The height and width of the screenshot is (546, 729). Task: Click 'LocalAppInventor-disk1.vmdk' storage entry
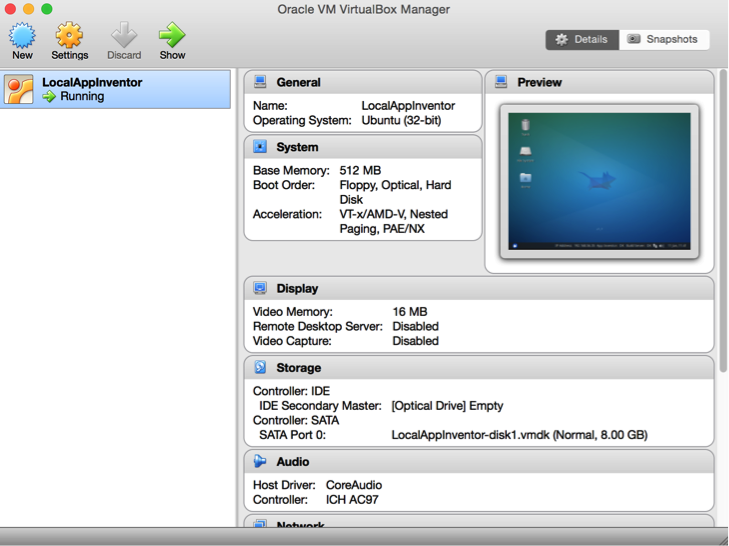click(519, 435)
